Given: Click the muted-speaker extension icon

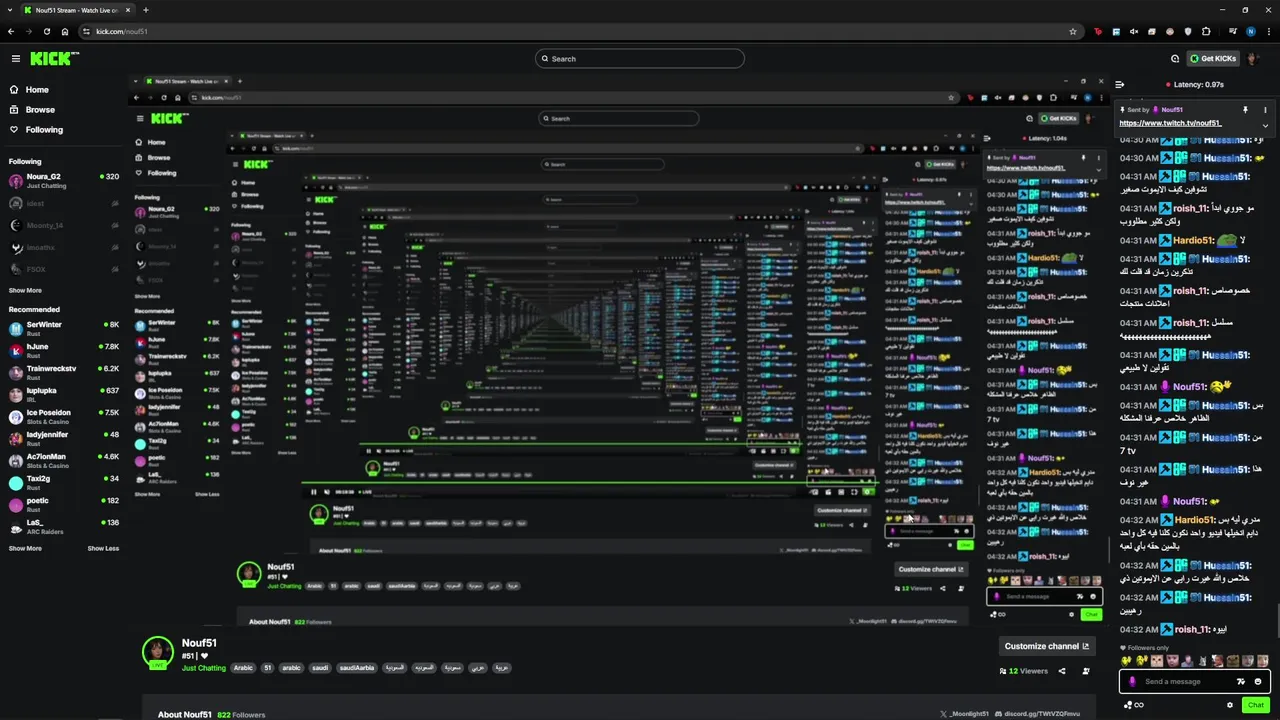Looking at the screenshot, I should (1134, 31).
